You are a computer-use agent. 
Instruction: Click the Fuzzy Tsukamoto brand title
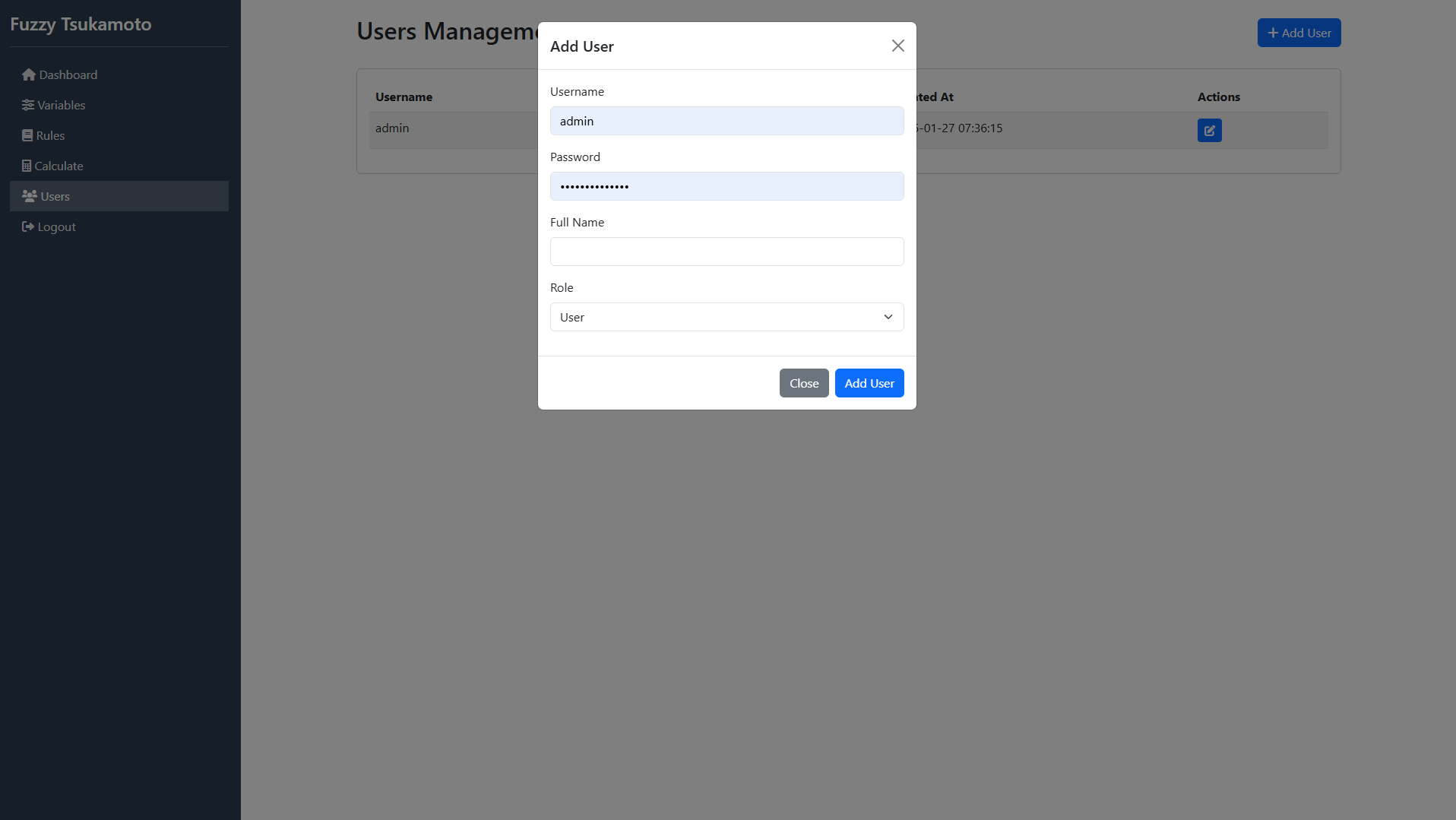(x=81, y=24)
